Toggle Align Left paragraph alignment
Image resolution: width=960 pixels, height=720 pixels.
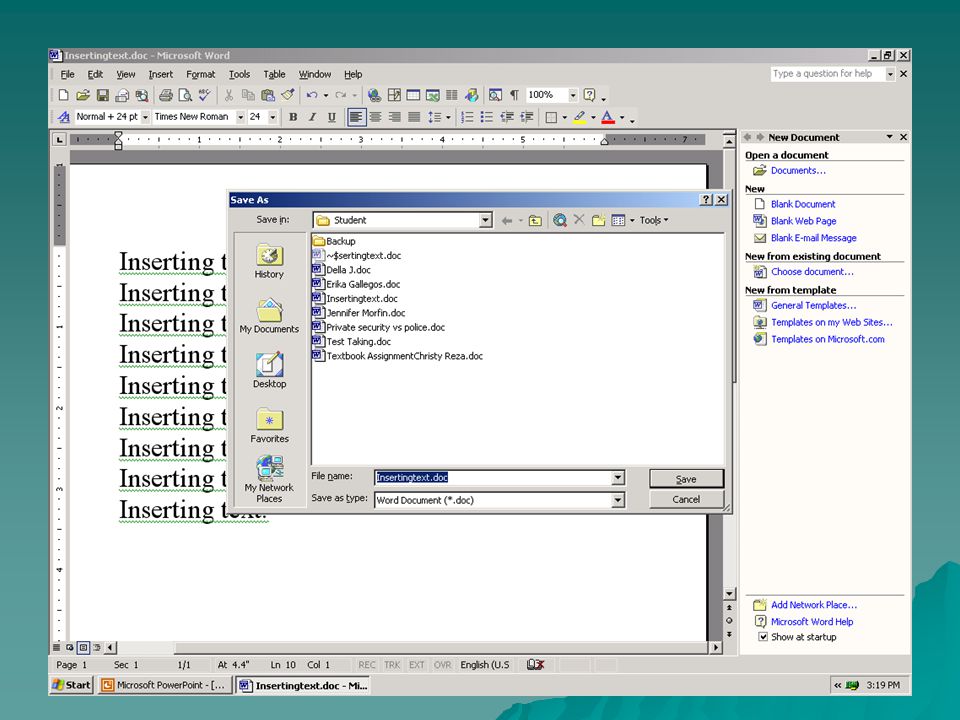(356, 117)
